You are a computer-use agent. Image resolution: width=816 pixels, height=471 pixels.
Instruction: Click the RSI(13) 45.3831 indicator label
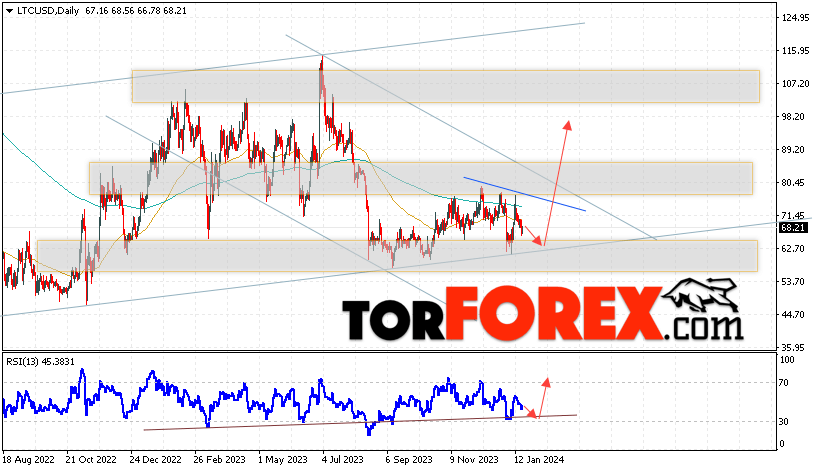coord(41,362)
